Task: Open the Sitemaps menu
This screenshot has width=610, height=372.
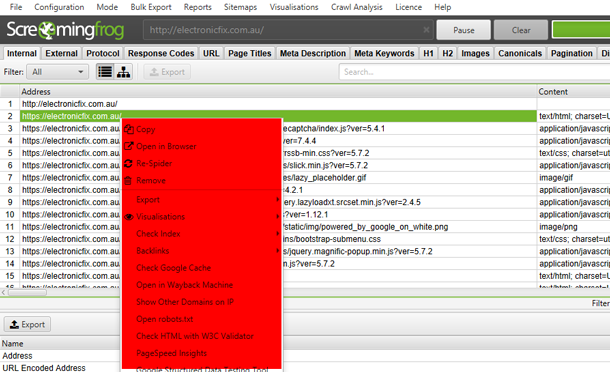Action: click(240, 7)
